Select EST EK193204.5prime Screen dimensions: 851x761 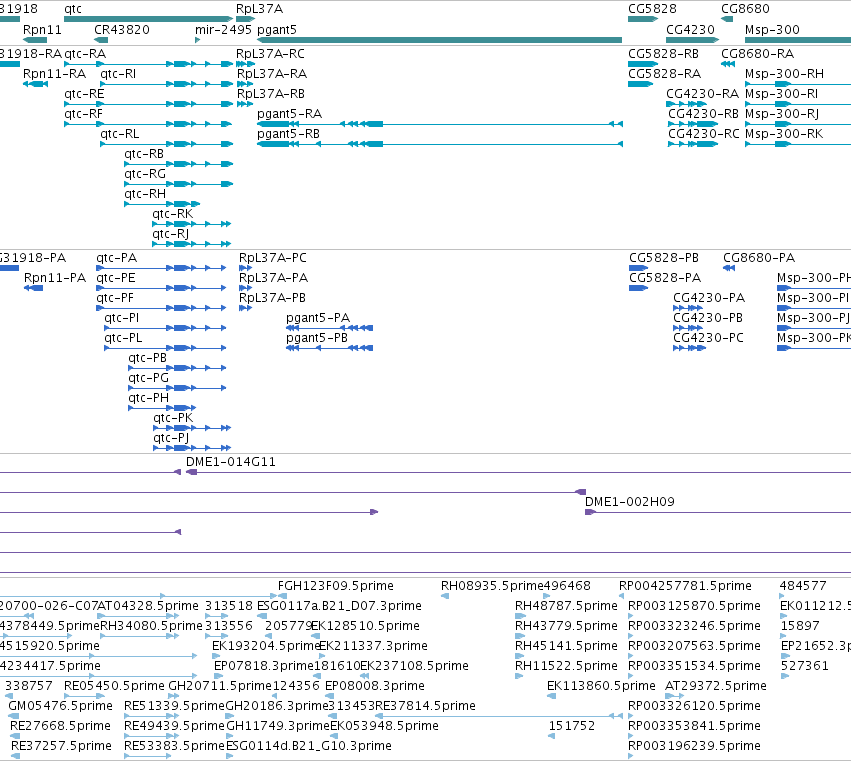click(x=265, y=646)
